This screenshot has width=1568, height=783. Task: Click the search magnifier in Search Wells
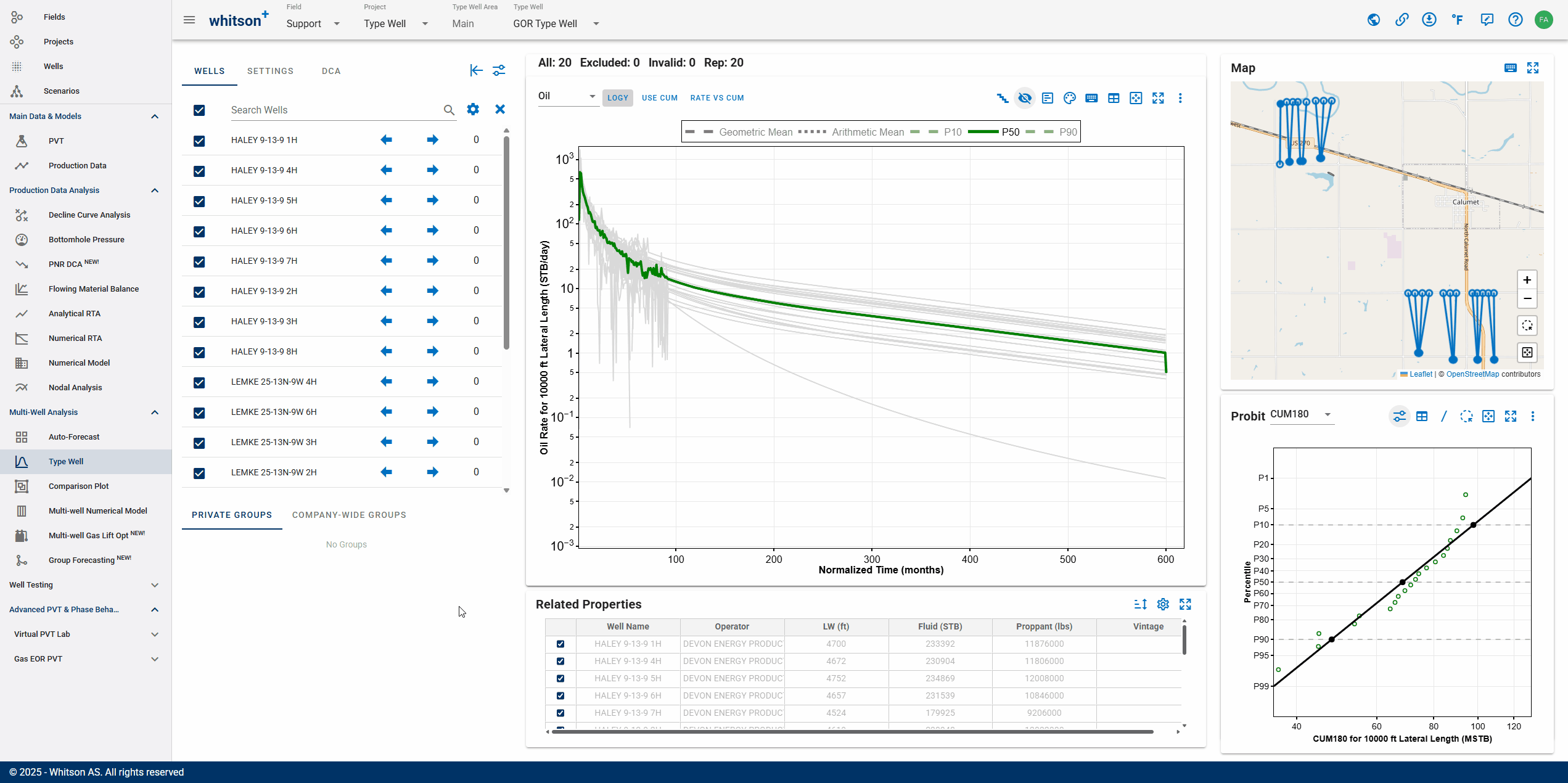tap(449, 110)
